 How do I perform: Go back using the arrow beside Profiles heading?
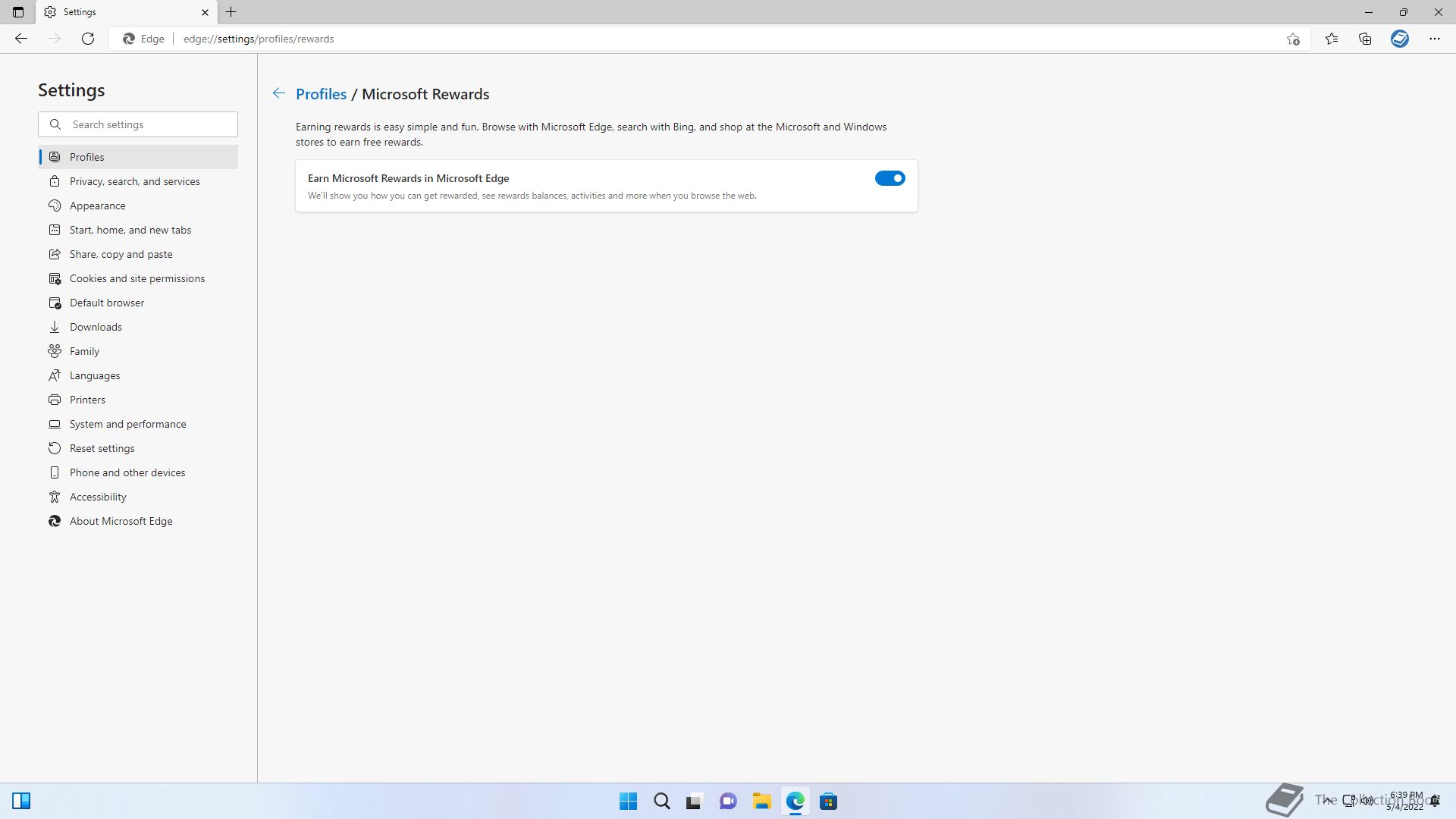click(x=279, y=93)
